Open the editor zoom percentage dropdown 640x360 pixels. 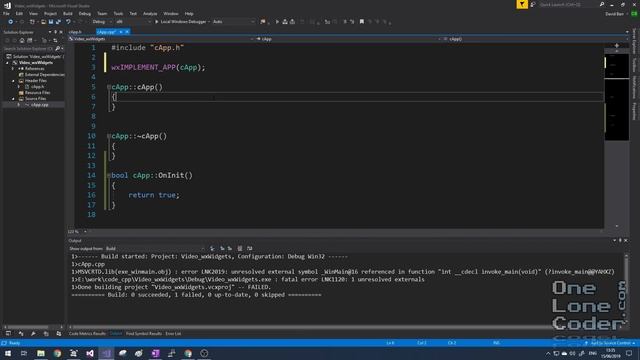point(78,231)
